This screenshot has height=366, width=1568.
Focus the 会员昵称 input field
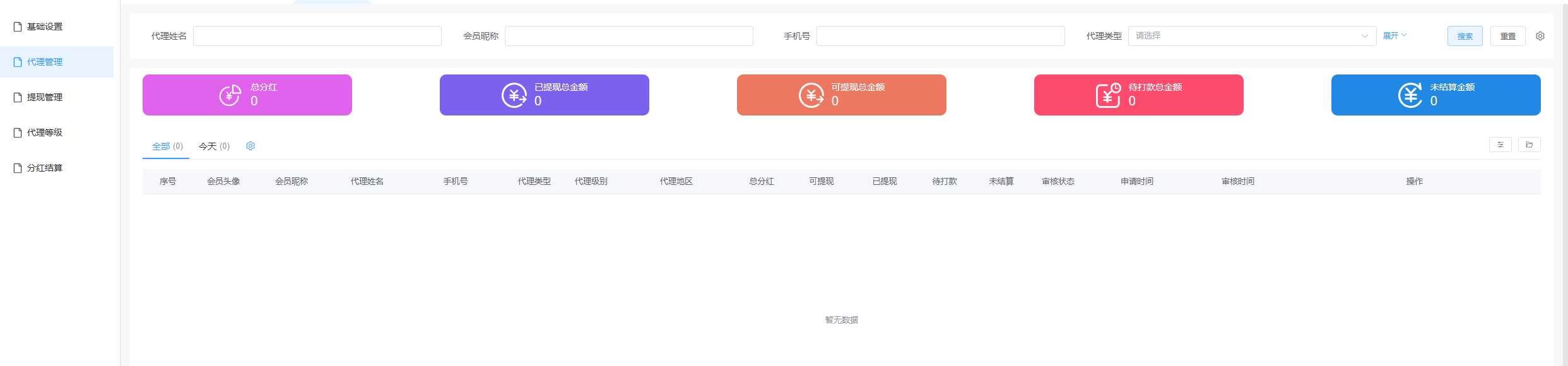point(629,36)
